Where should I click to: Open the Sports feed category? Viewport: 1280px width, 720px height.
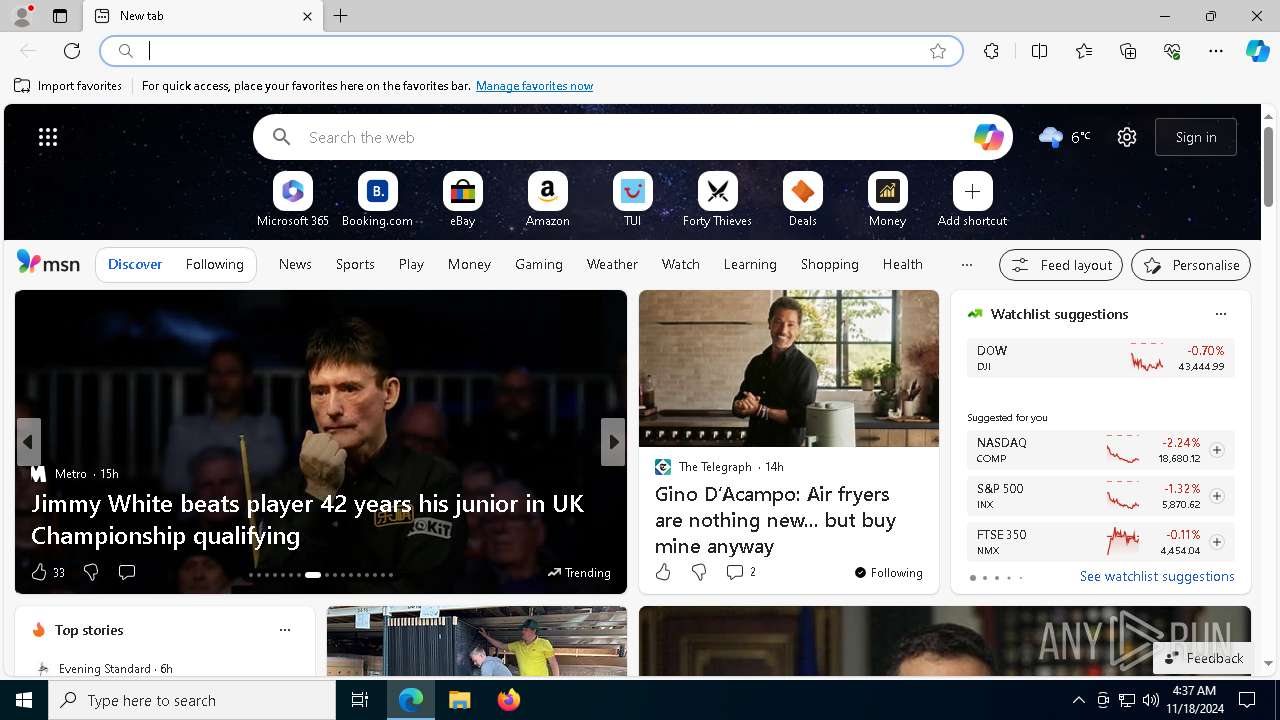[355, 265]
